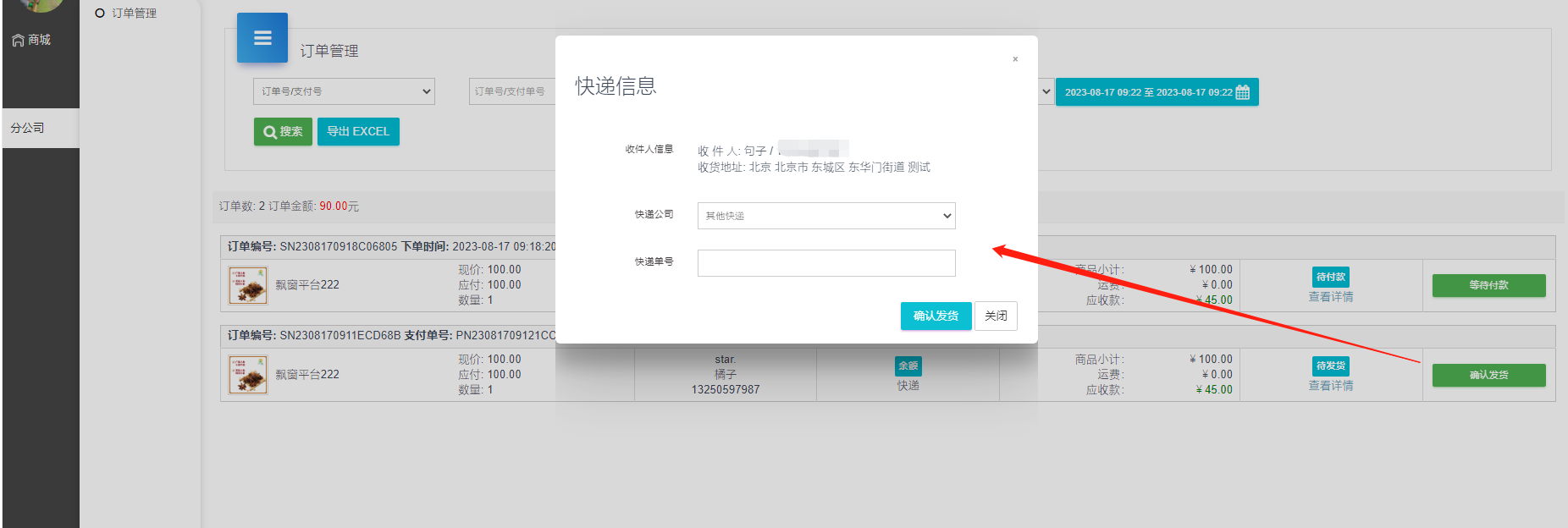Click the 导出 EXCEL button

[x=358, y=131]
